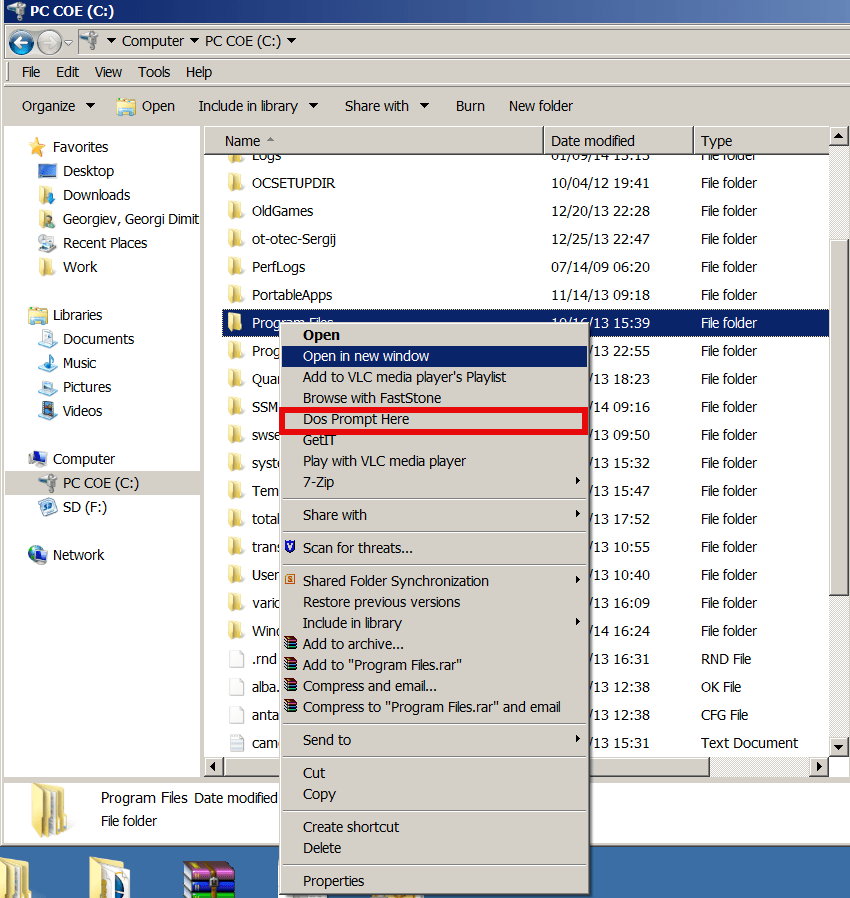Select Browse with FastStone
Screen dimensions: 850x898
[434, 398]
